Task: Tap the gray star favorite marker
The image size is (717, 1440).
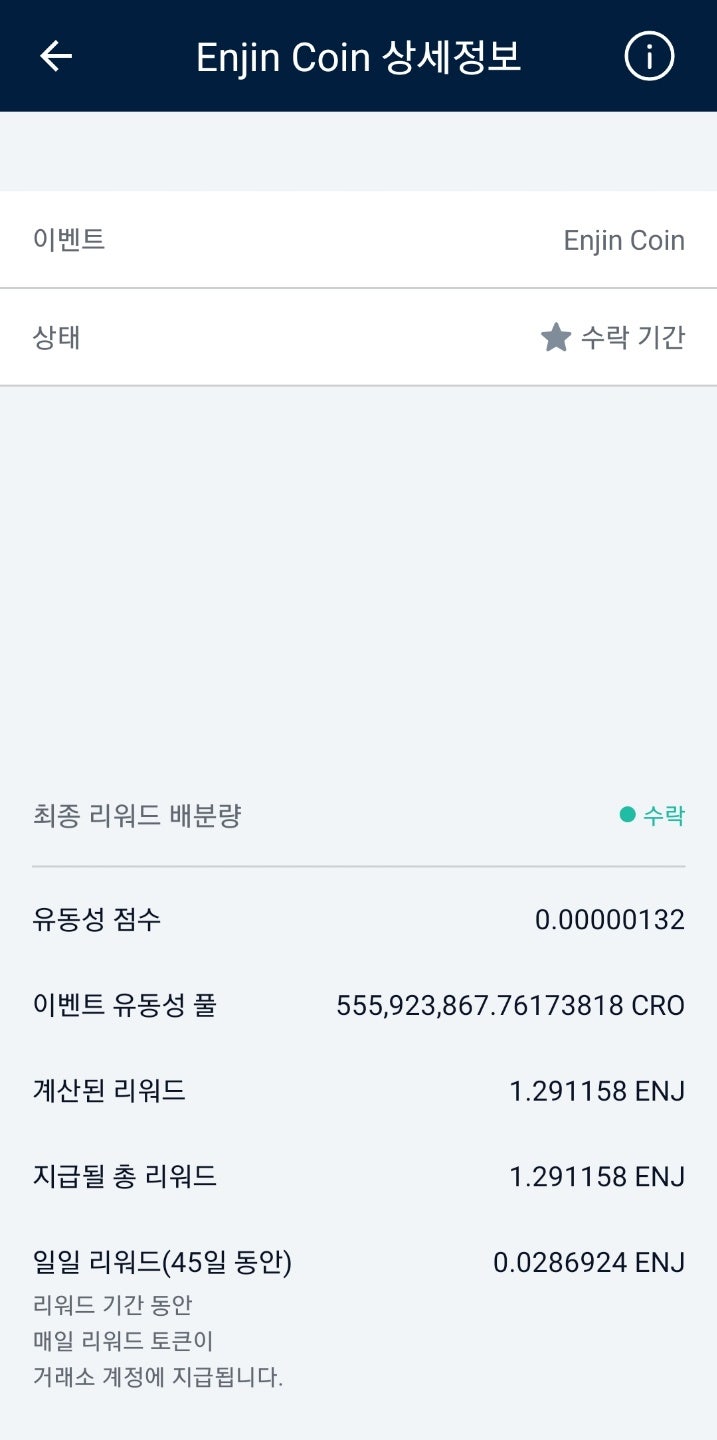Action: [557, 337]
